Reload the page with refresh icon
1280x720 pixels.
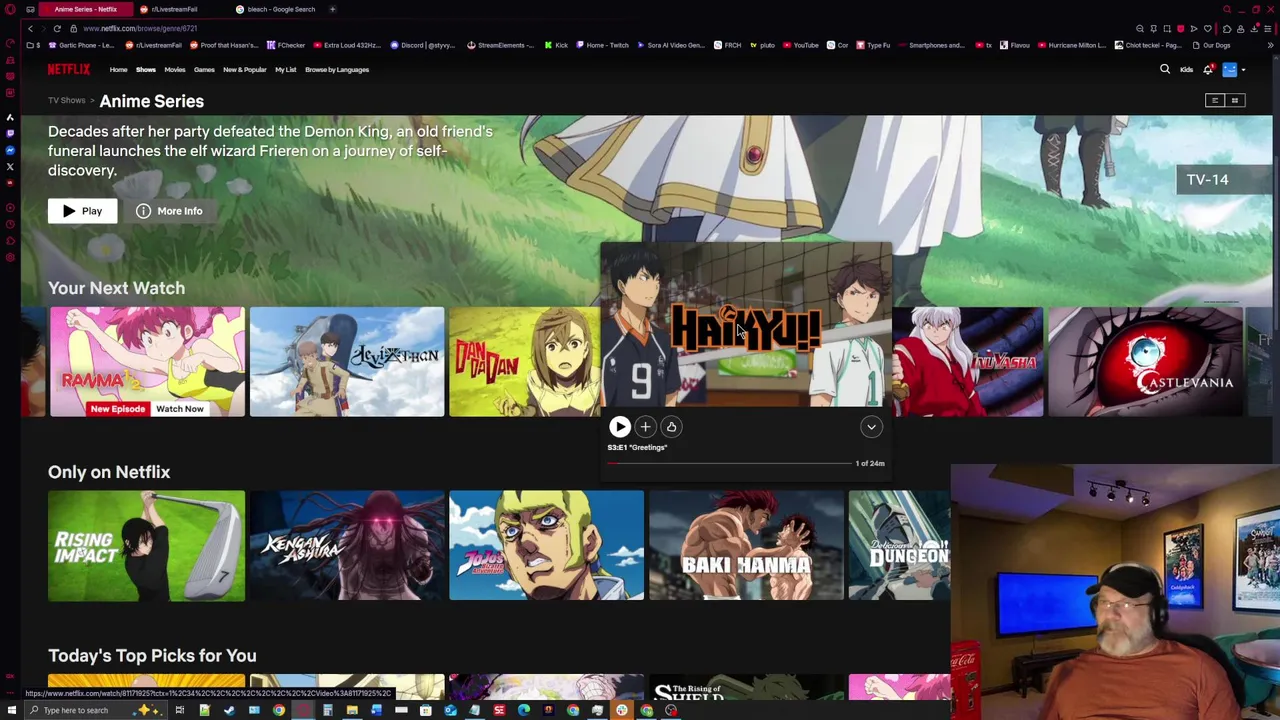[x=57, y=28]
